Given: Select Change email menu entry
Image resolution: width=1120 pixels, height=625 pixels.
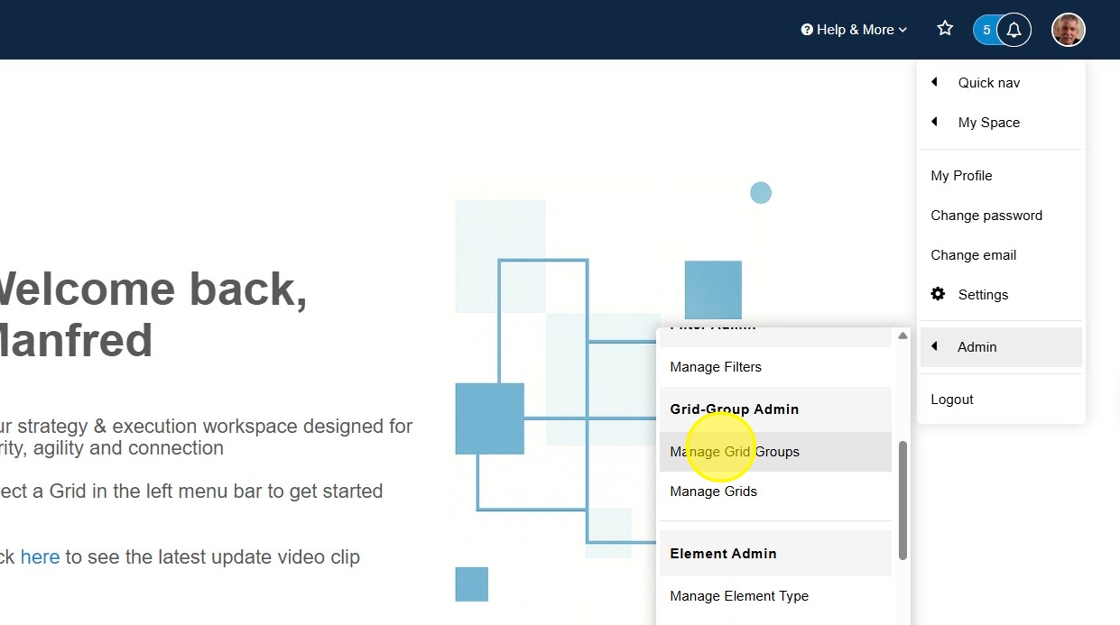Looking at the screenshot, I should coord(973,255).
